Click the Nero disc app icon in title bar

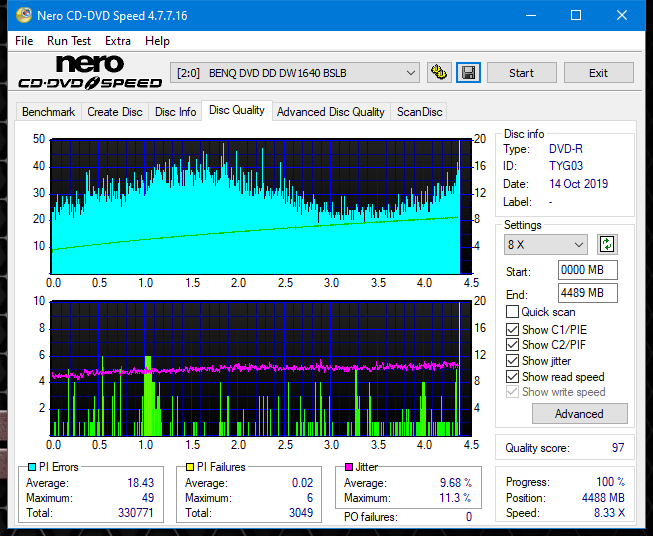pos(24,15)
